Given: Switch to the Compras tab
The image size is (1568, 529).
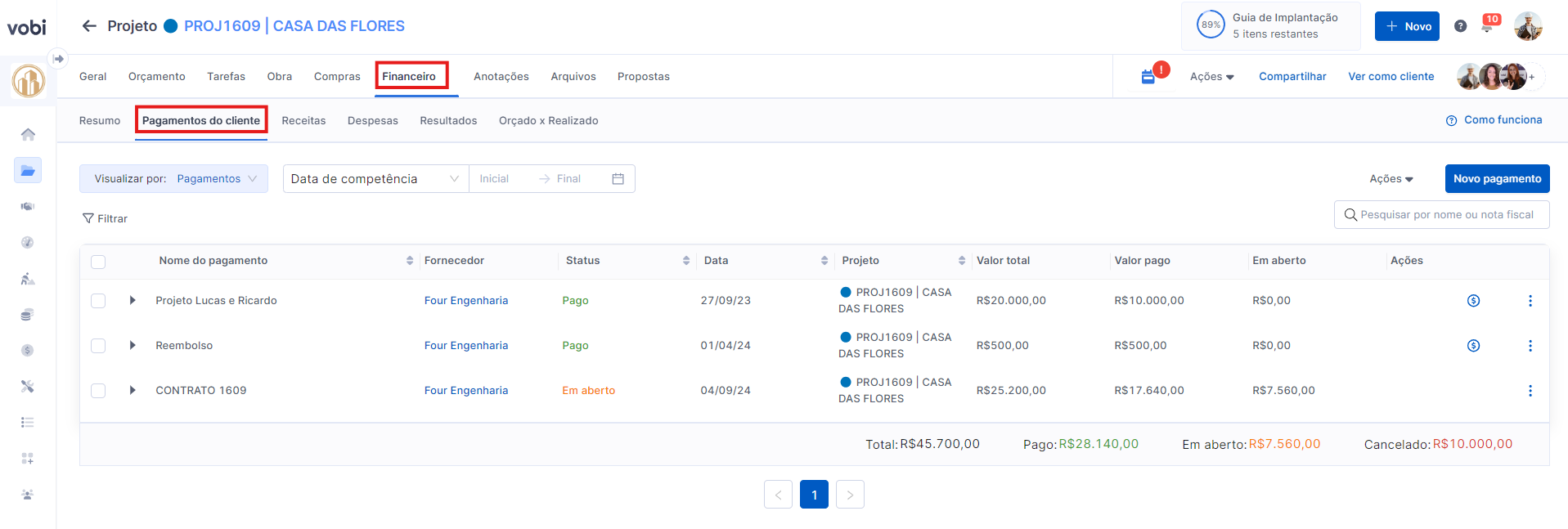Looking at the screenshot, I should [x=337, y=77].
